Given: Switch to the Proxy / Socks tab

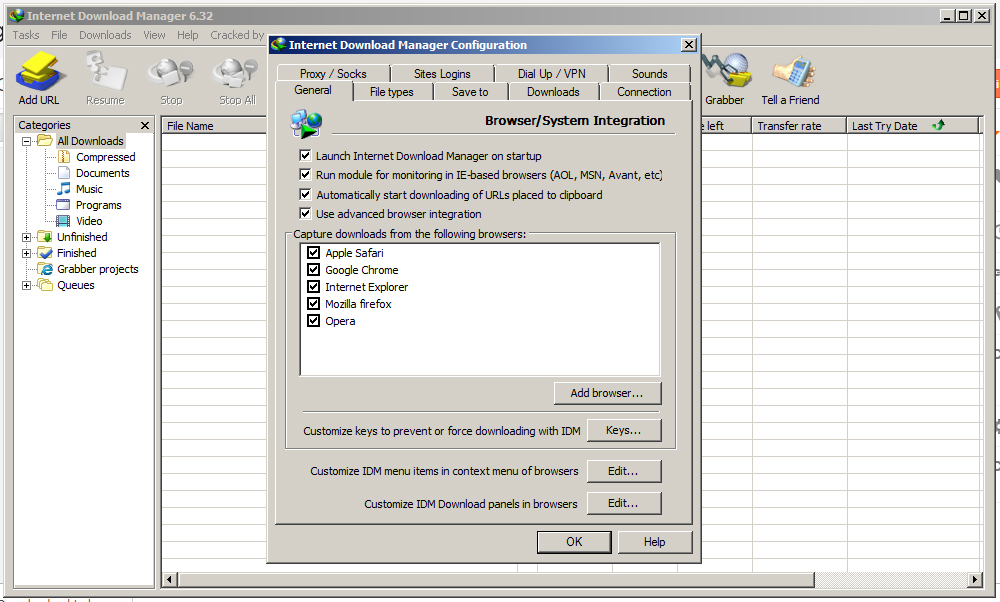Looking at the screenshot, I should pyautogui.click(x=333, y=73).
